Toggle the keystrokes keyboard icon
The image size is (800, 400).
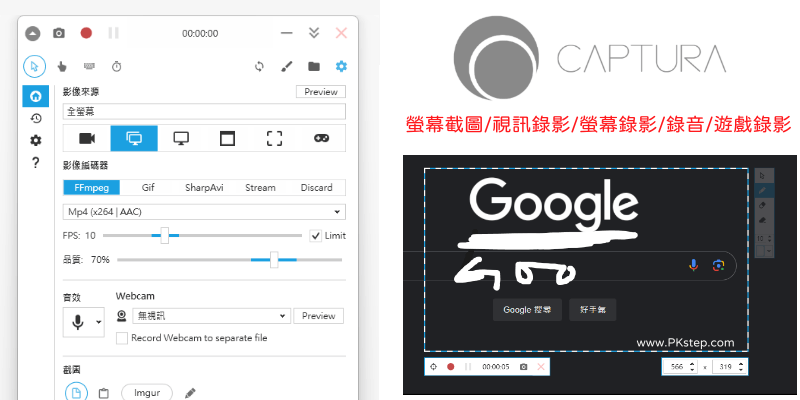pos(89,66)
